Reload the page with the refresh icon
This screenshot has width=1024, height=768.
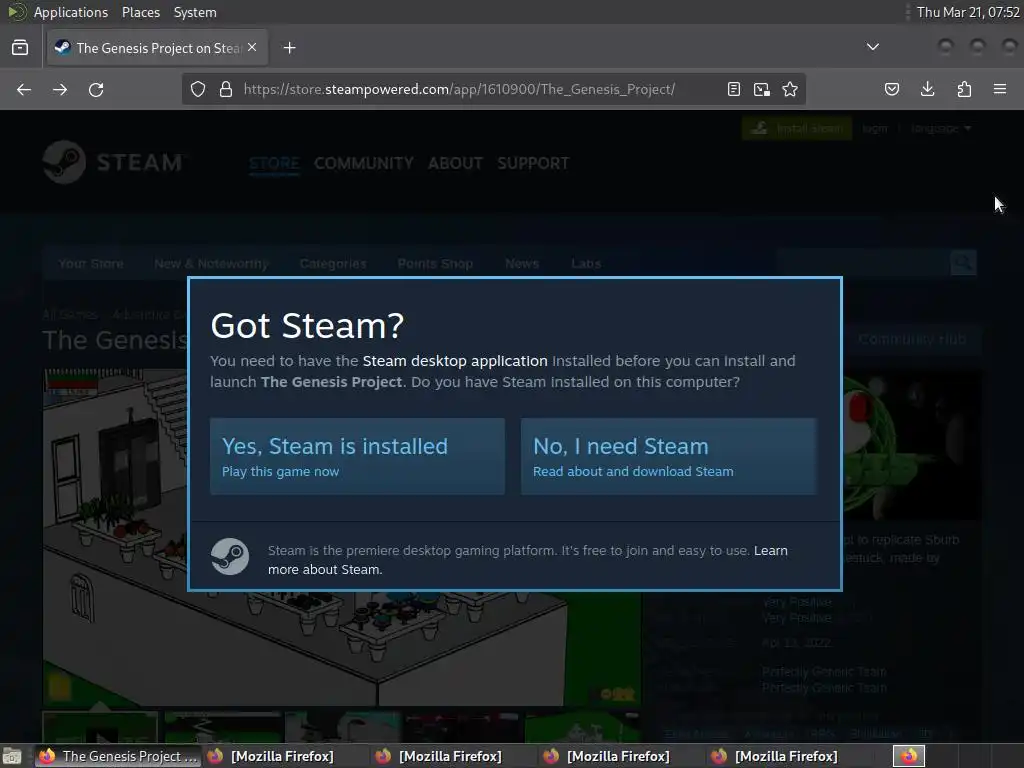96,89
